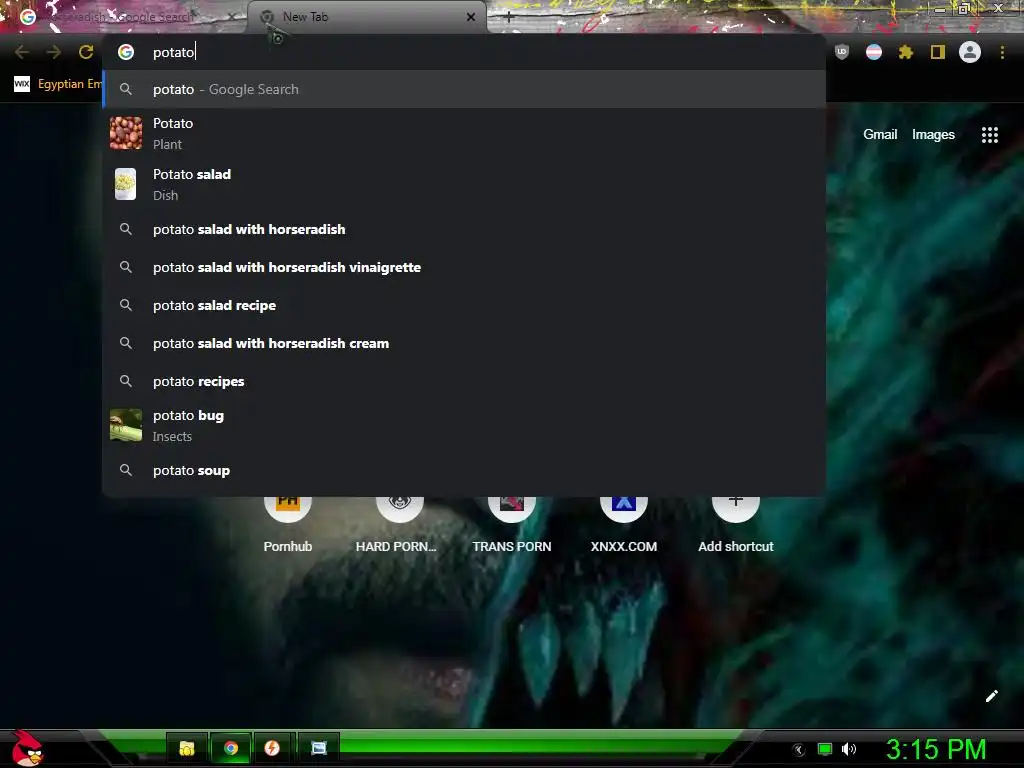The width and height of the screenshot is (1024, 768).
Task: Open the orange lightning app in taskbar
Action: coord(272,748)
